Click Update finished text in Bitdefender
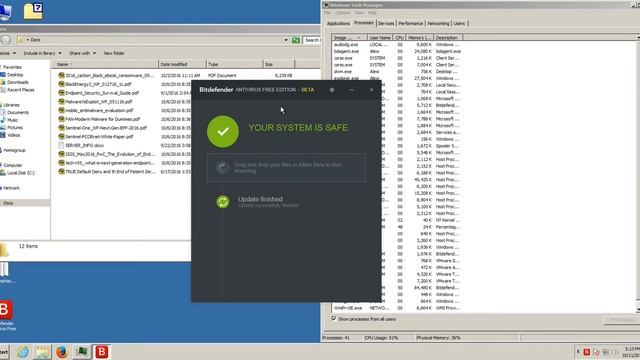Screen dimensions: 640x360 260,199
